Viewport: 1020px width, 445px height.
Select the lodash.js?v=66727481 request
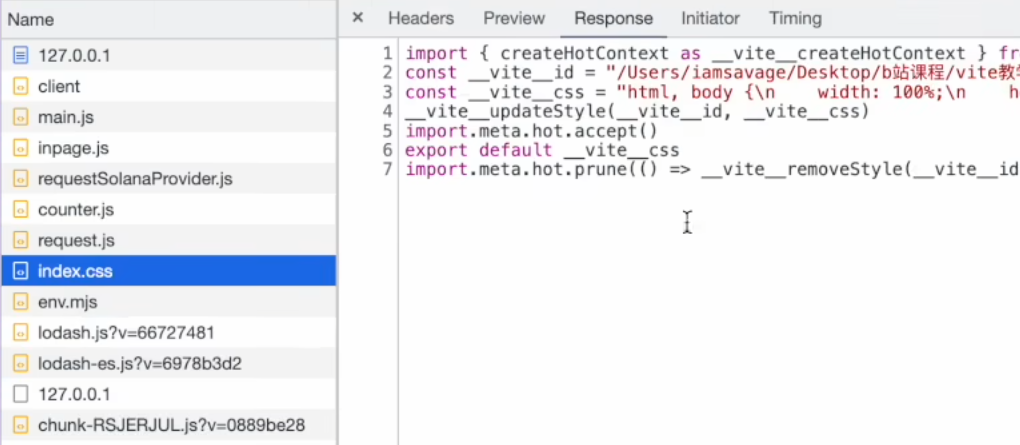pos(168,333)
